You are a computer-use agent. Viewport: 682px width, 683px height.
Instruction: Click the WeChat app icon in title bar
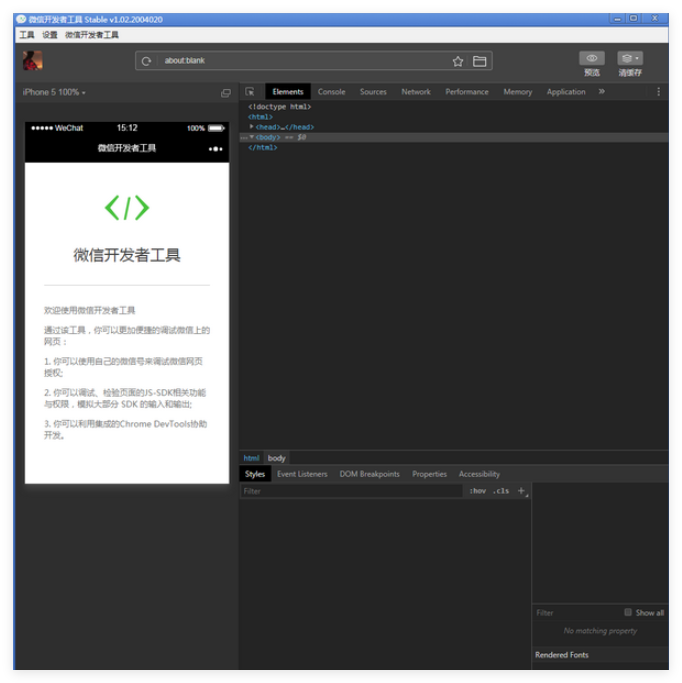(21, 19)
